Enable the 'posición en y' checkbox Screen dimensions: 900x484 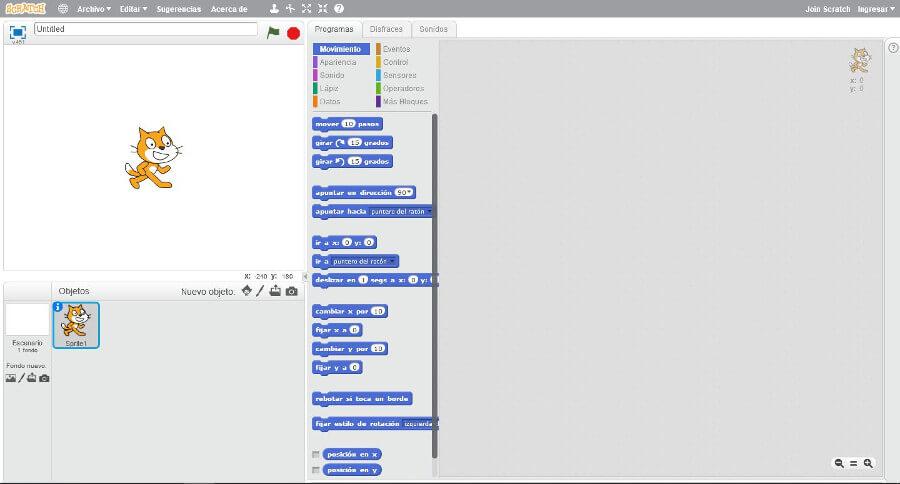(x=316, y=470)
